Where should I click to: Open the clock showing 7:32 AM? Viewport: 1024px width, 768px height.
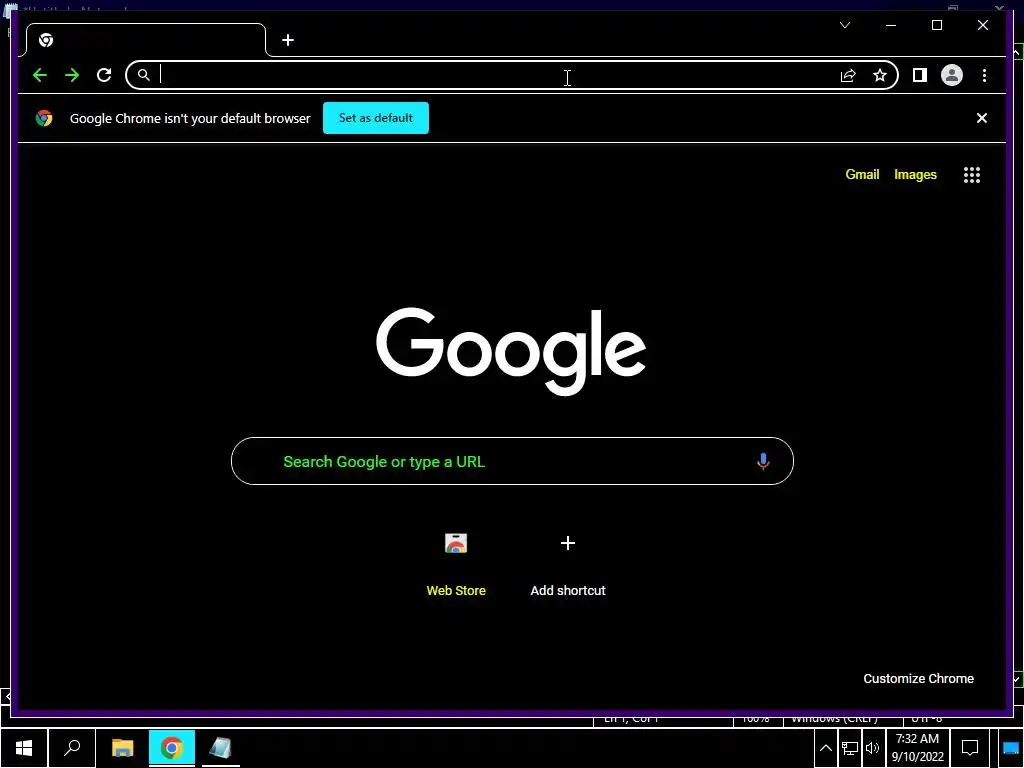click(x=918, y=748)
